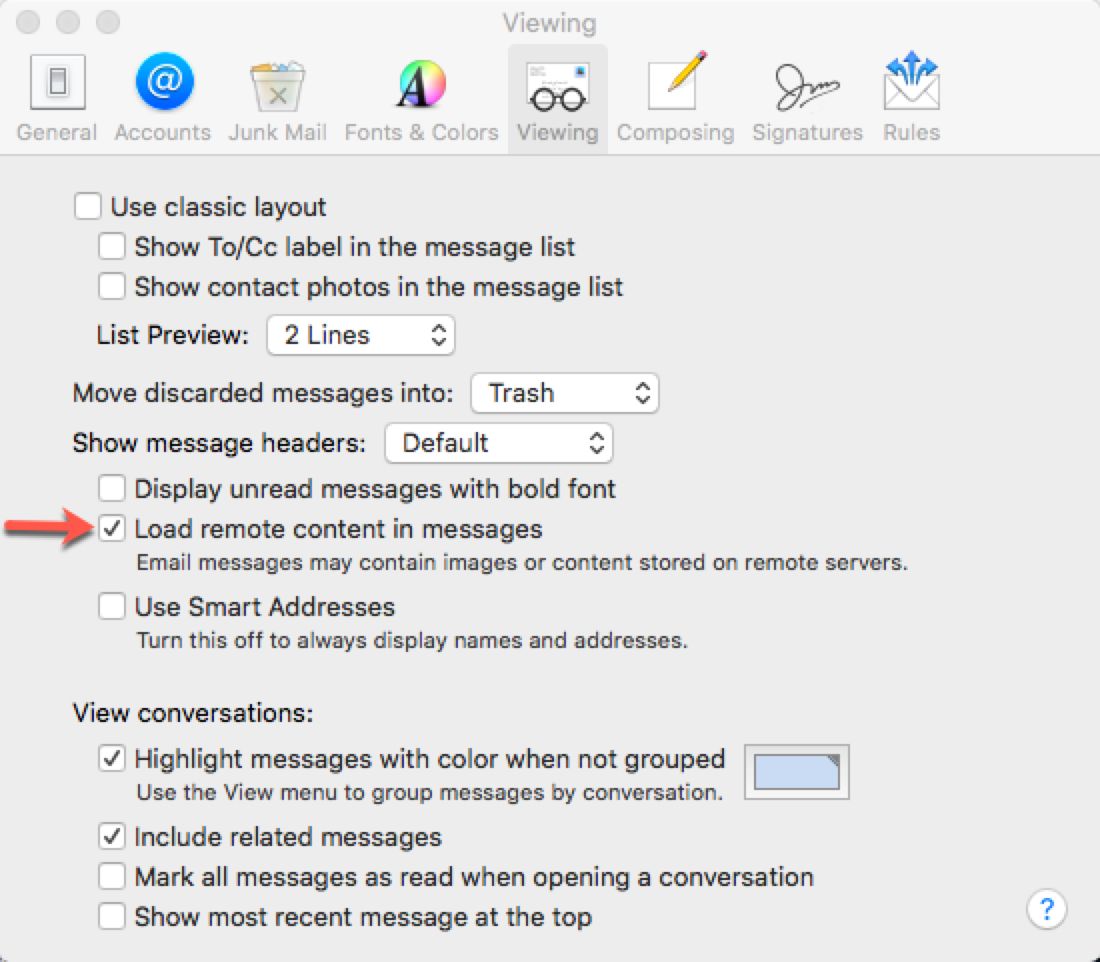Tick Show contact photos in message list
The image size is (1100, 962).
tap(112, 287)
